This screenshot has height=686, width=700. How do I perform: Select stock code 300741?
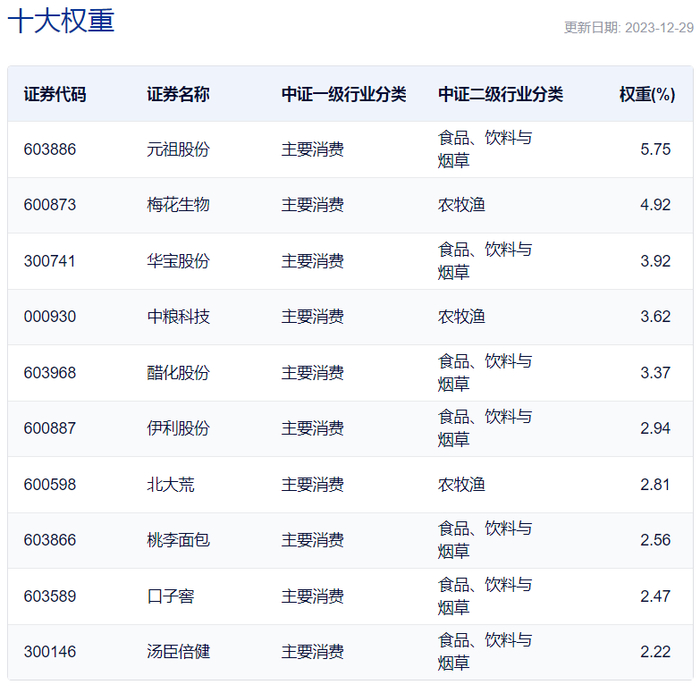pos(50,261)
